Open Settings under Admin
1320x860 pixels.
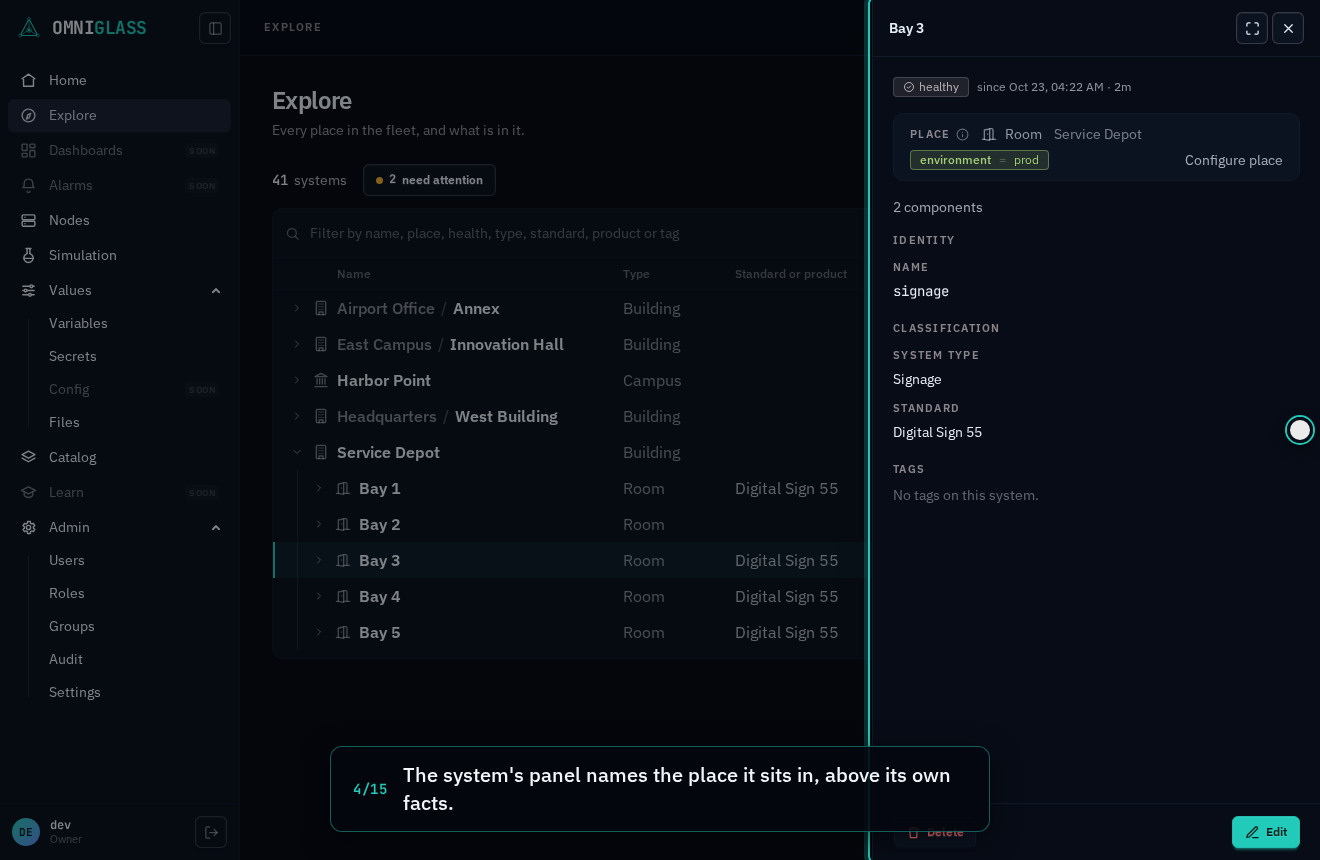75,692
